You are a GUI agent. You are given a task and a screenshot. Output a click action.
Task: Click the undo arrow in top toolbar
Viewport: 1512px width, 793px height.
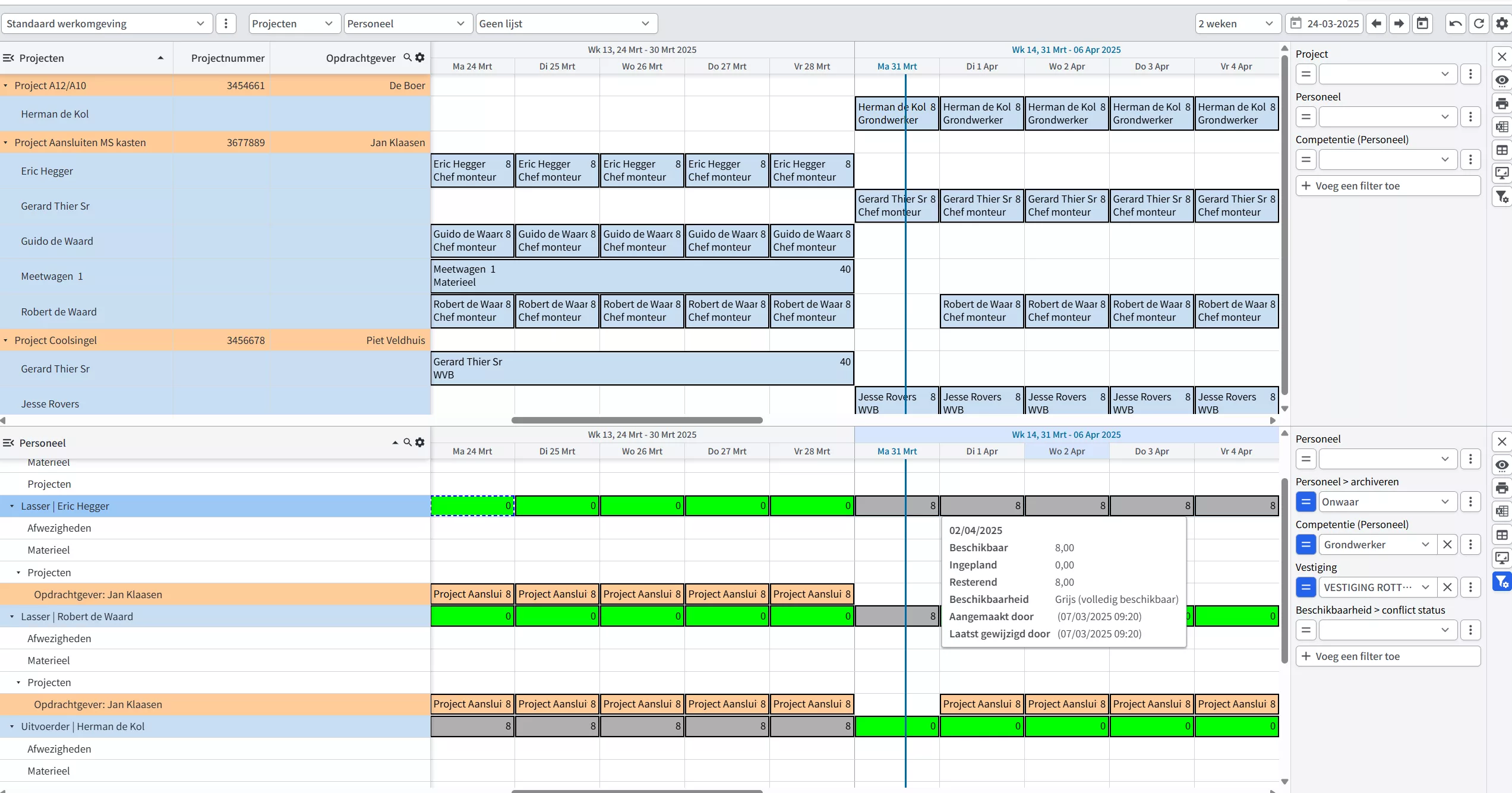(x=1456, y=24)
